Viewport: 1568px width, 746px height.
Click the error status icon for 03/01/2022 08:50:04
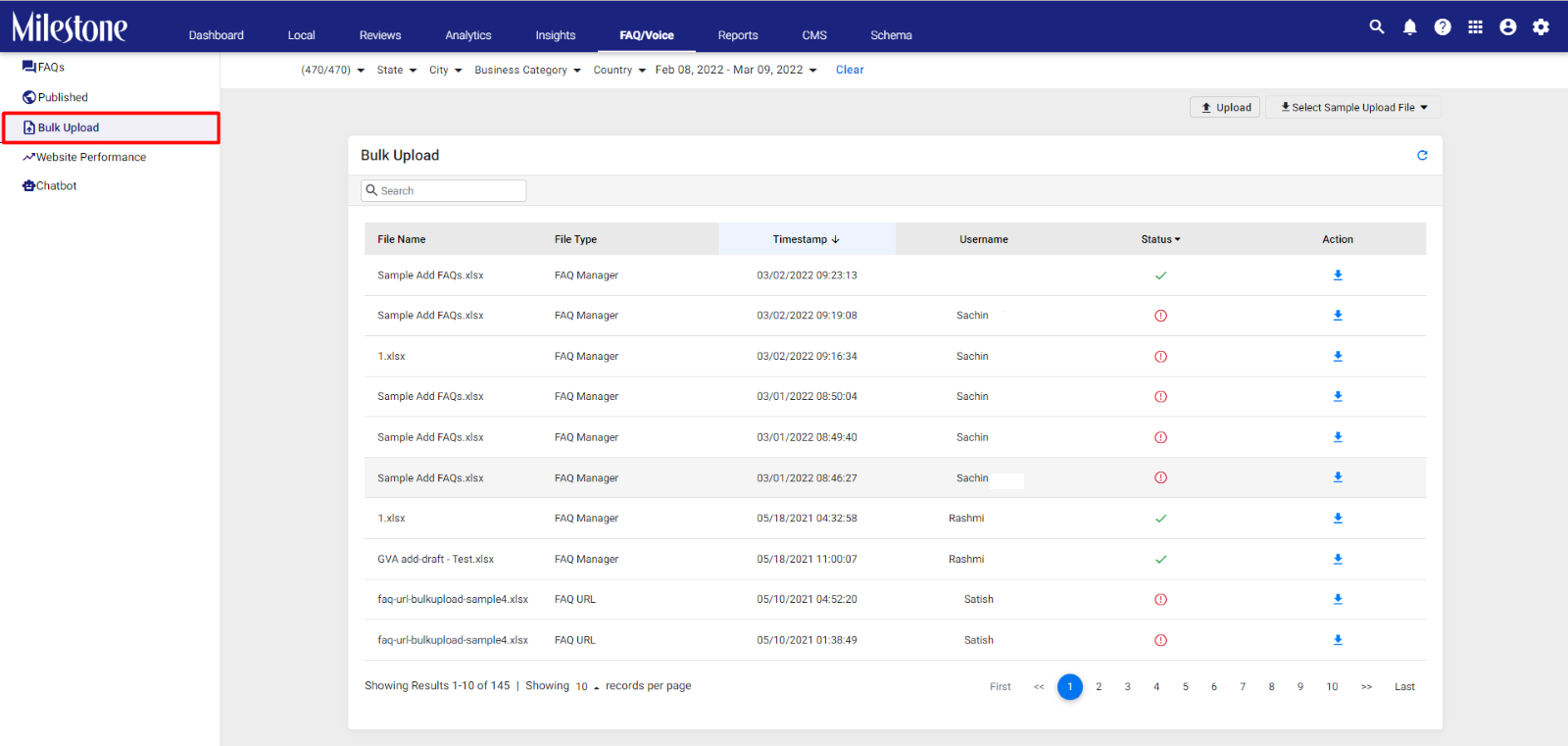pos(1160,397)
